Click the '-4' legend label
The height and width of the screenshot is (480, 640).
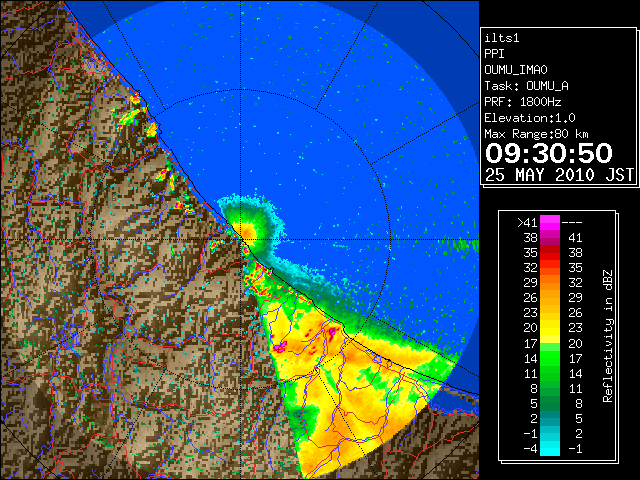click(530, 448)
